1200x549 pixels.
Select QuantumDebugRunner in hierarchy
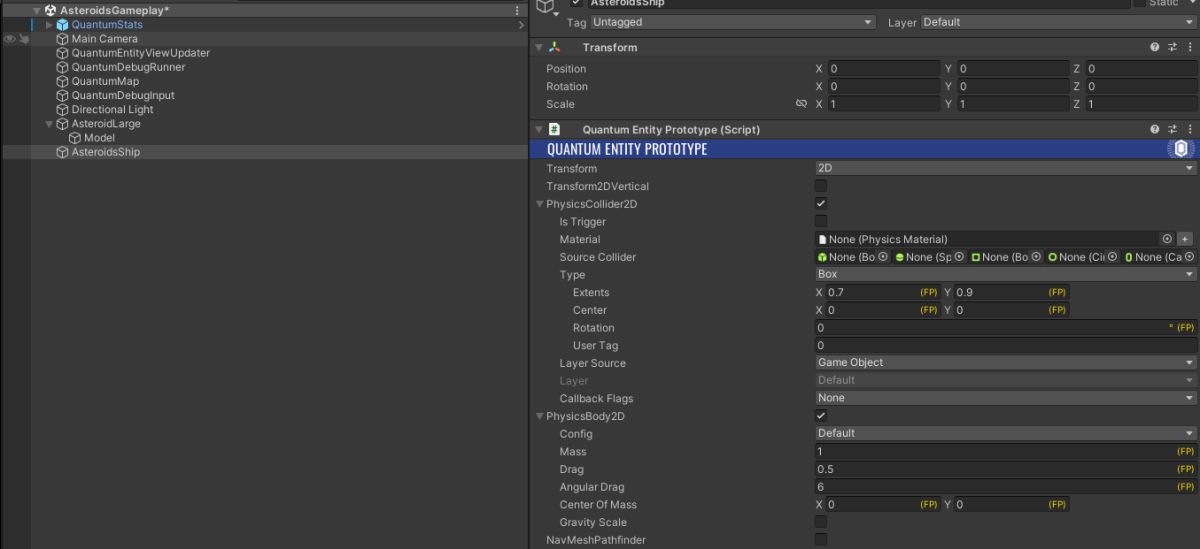click(x=128, y=67)
